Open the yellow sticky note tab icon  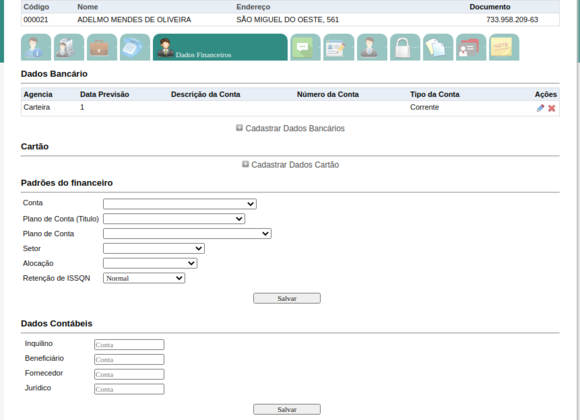tap(504, 47)
